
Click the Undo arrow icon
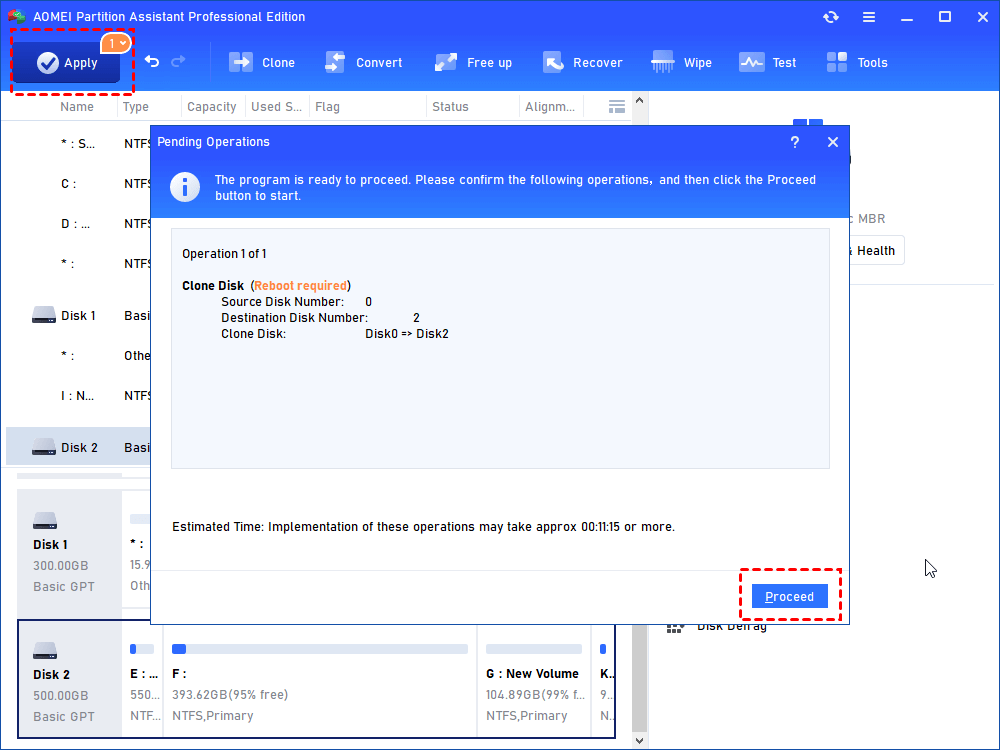152,62
